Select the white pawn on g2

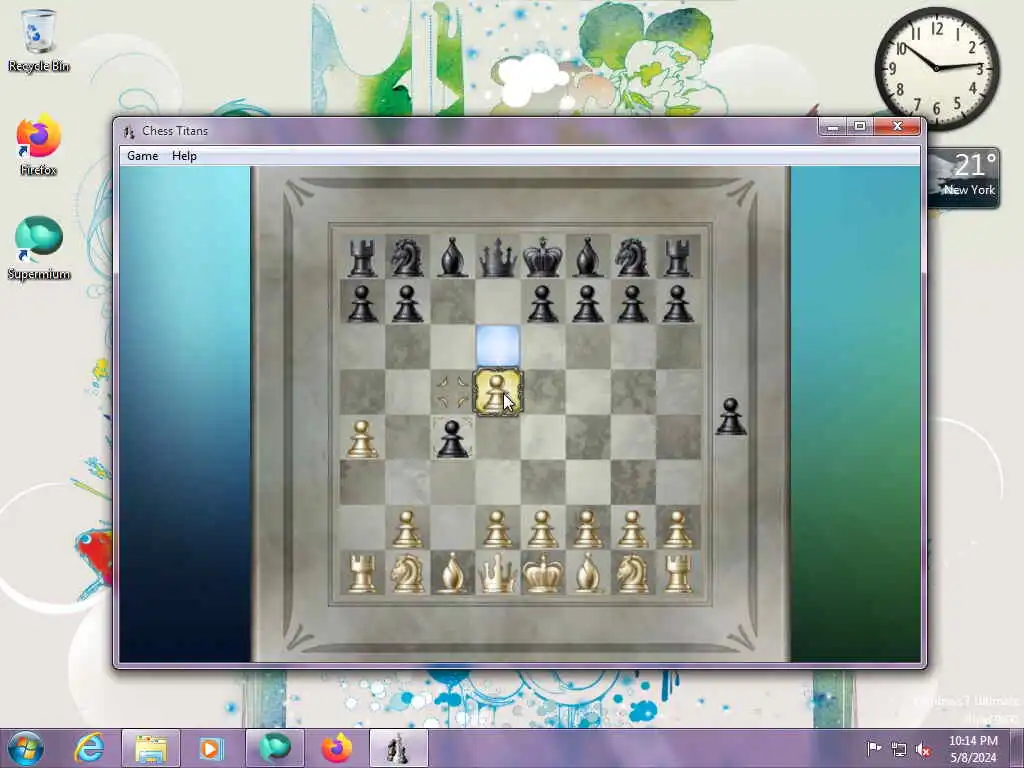point(633,528)
